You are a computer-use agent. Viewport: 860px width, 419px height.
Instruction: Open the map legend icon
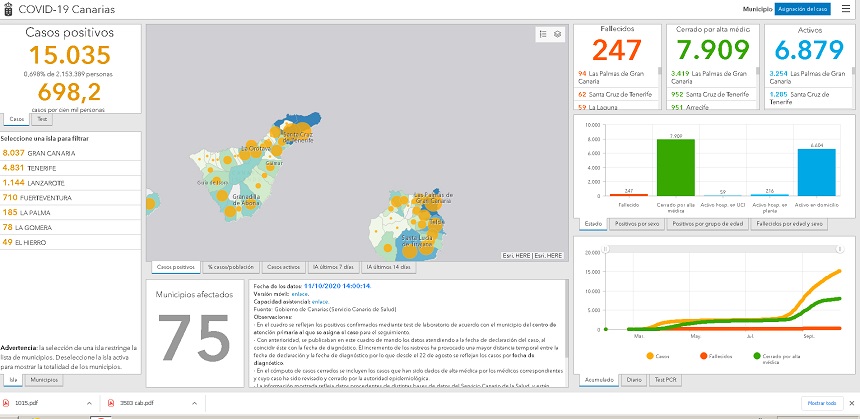tap(542, 34)
